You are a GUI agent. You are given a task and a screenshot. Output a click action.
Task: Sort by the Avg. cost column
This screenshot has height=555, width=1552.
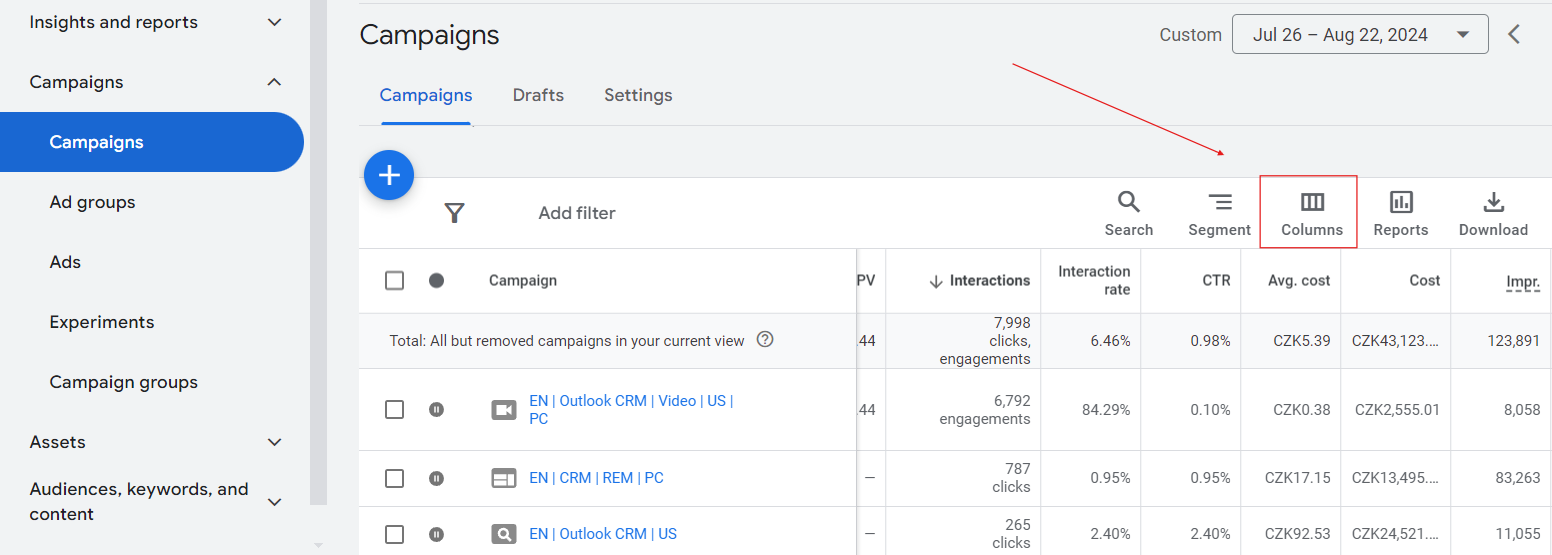[1299, 281]
